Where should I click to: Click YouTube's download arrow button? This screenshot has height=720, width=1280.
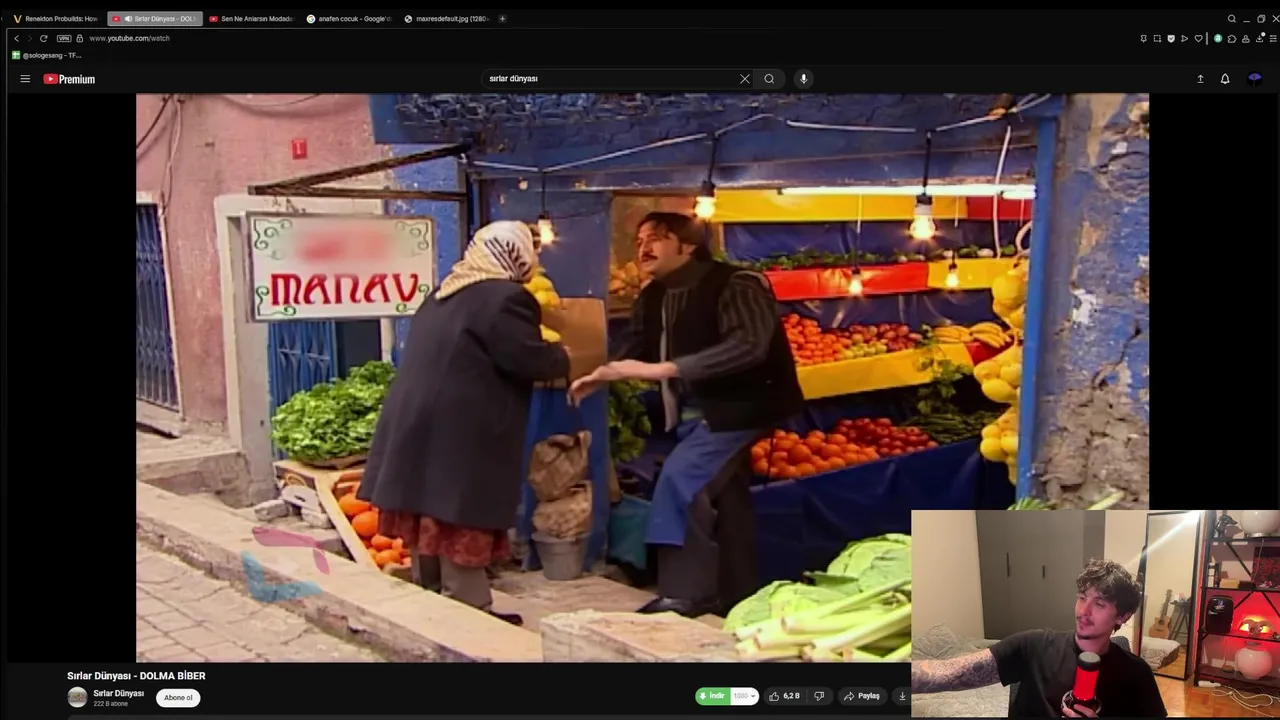[902, 696]
